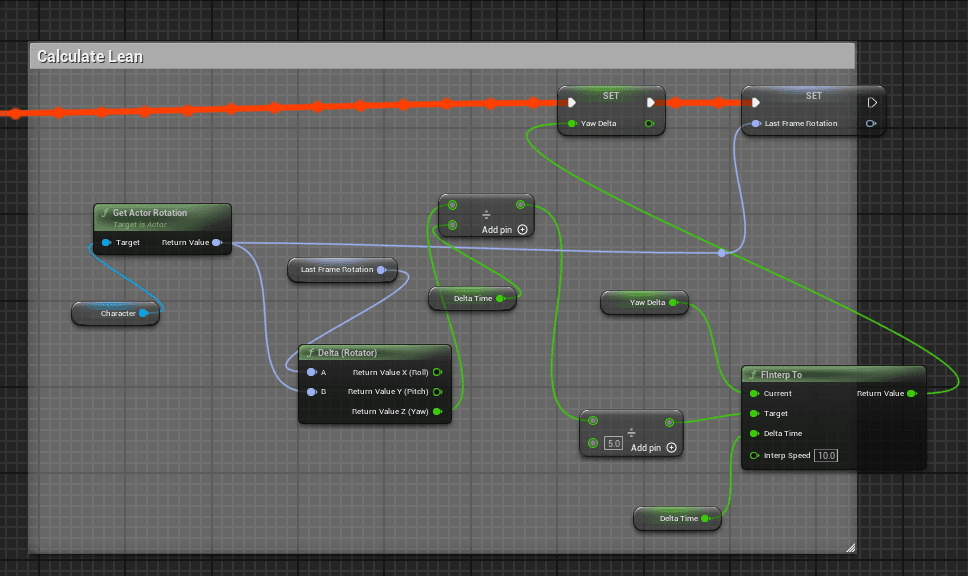The image size is (968, 576).
Task: Click the Delta (Rotator) function icon
Action: (310, 353)
